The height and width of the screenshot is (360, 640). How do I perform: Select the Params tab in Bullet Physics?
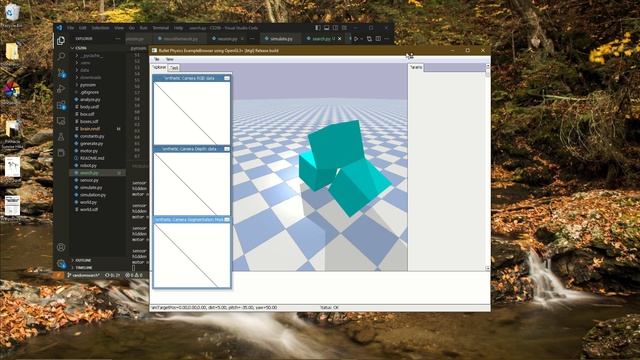(416, 67)
